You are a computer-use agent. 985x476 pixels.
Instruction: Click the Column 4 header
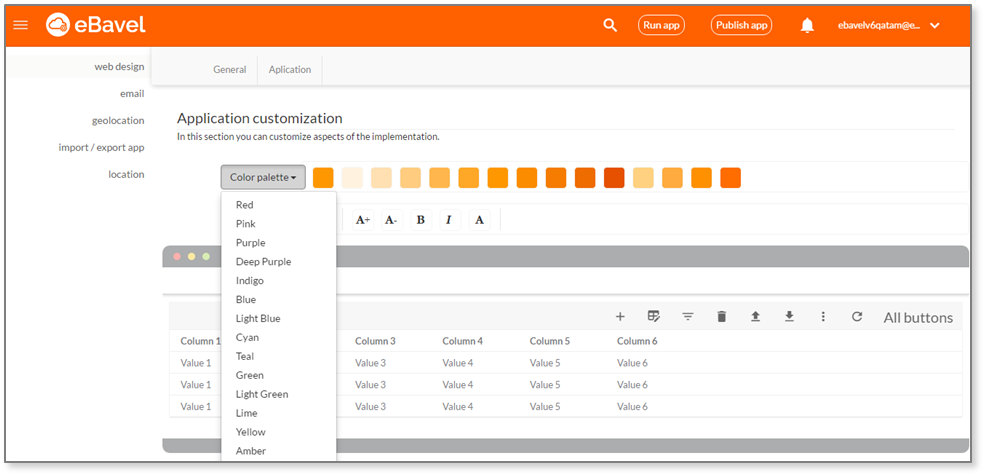point(462,341)
